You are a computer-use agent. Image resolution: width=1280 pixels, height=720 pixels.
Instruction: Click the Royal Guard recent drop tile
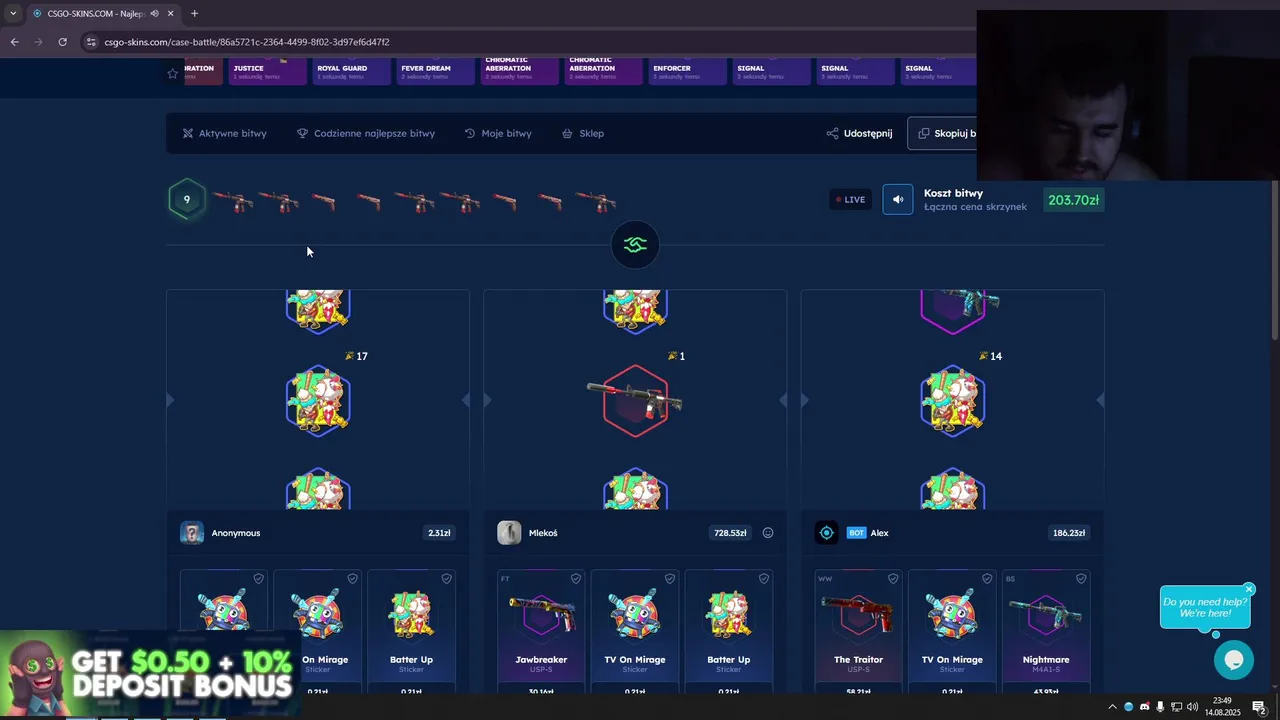351,71
